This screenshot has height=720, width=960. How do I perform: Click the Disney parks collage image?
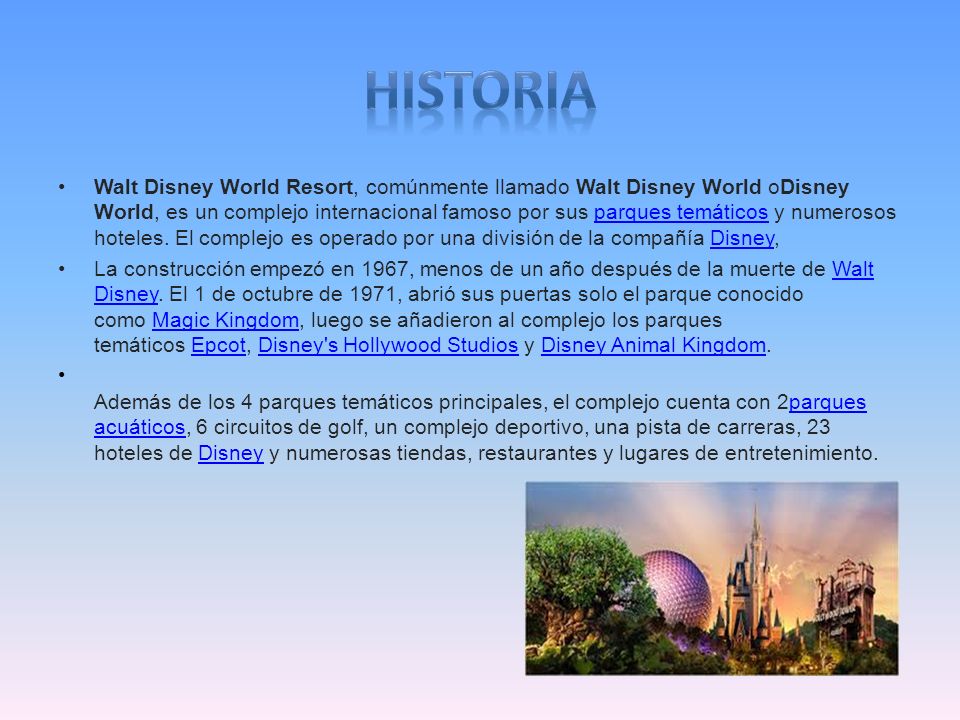(711, 578)
